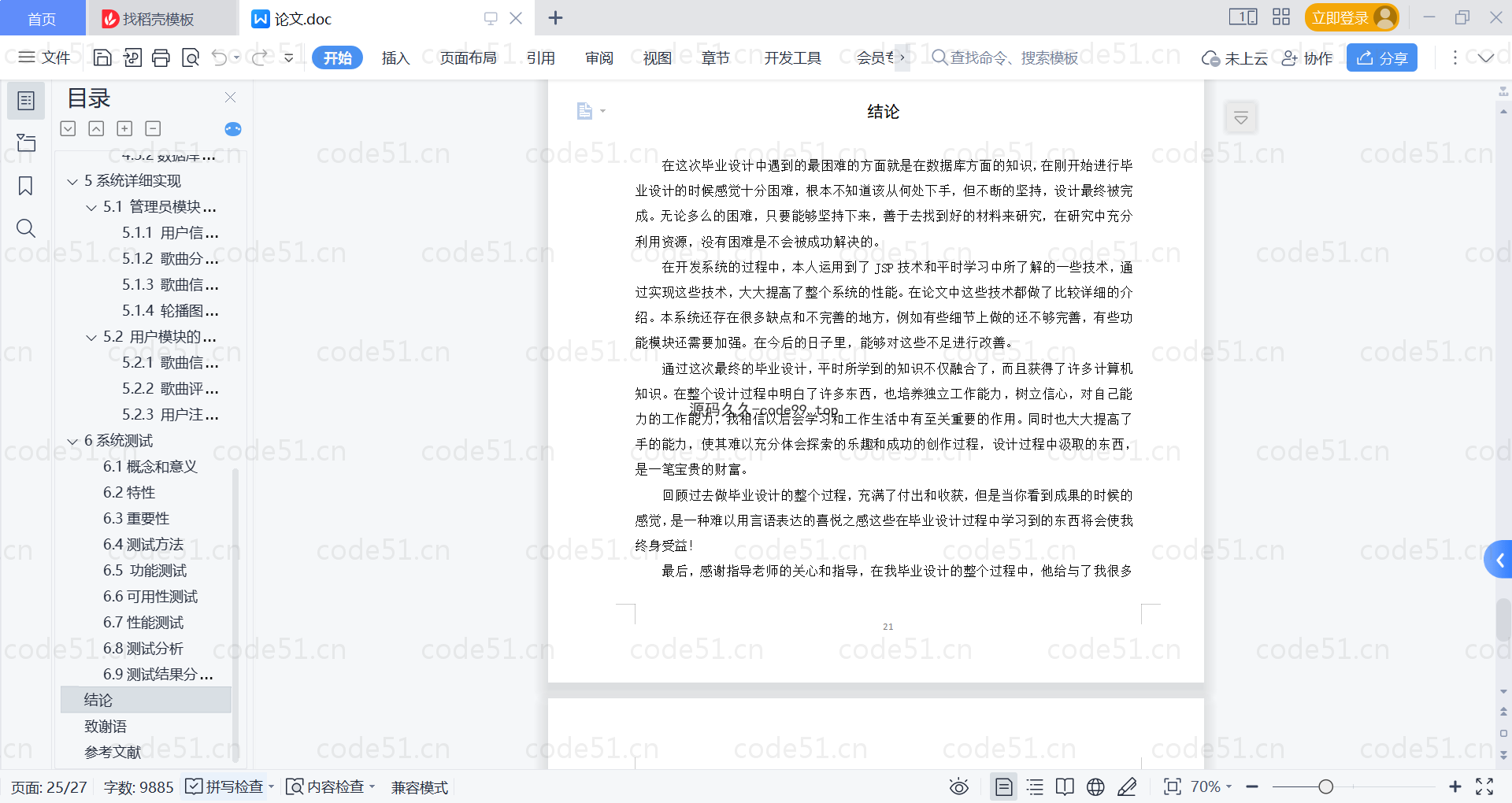Select the 页面布局 ribbon tab

[x=468, y=57]
